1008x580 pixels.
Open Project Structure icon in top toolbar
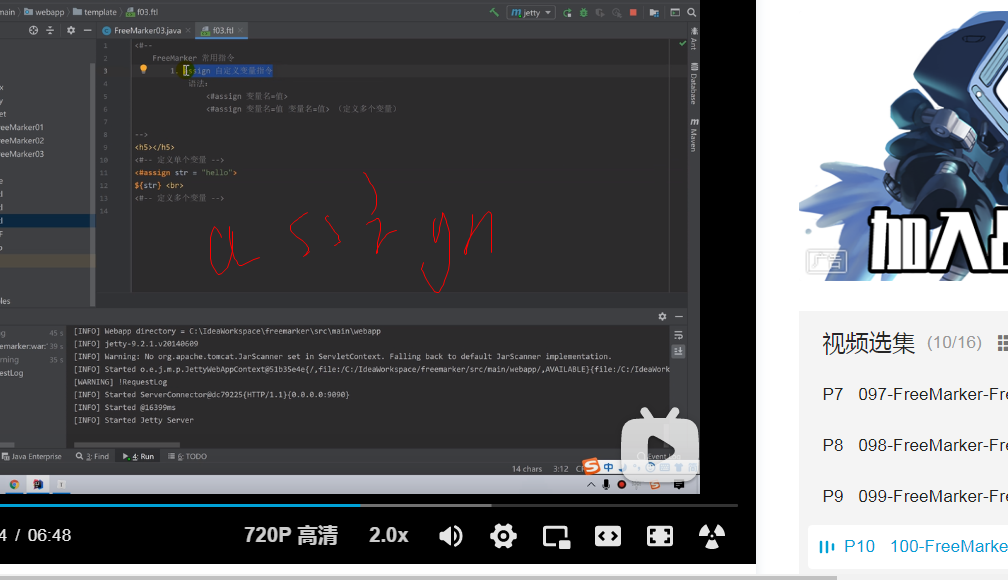[654, 12]
